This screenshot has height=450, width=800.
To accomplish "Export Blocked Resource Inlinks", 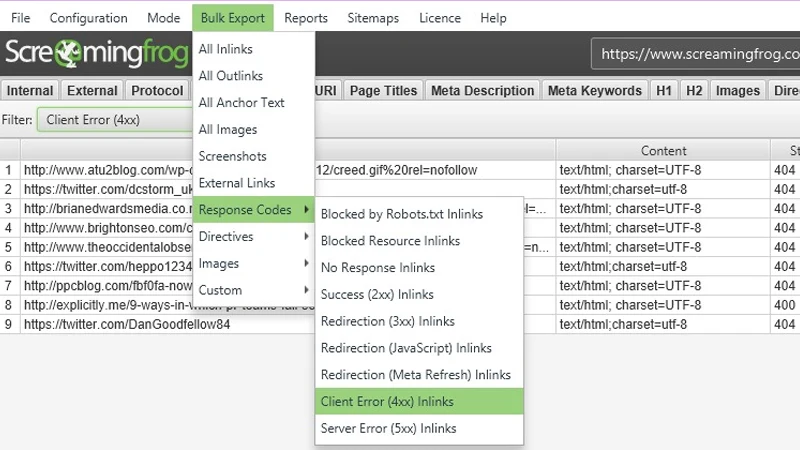I will click(x=419, y=241).
